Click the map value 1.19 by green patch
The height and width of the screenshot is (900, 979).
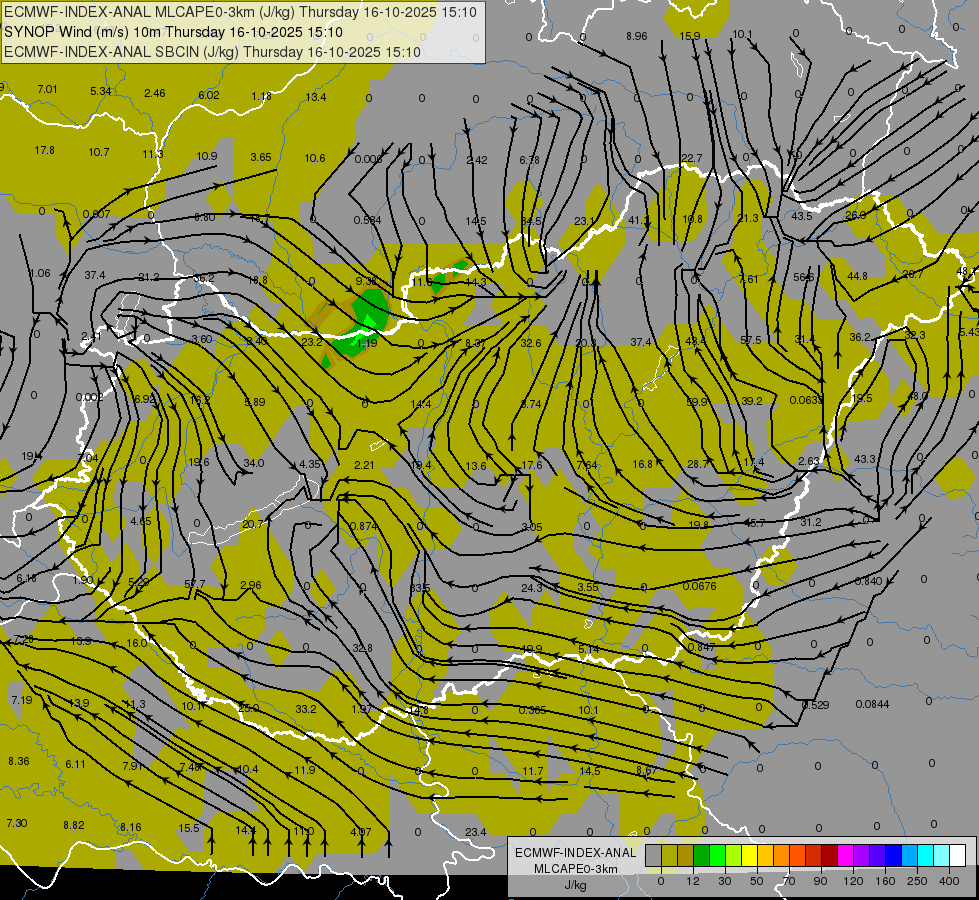tap(367, 343)
